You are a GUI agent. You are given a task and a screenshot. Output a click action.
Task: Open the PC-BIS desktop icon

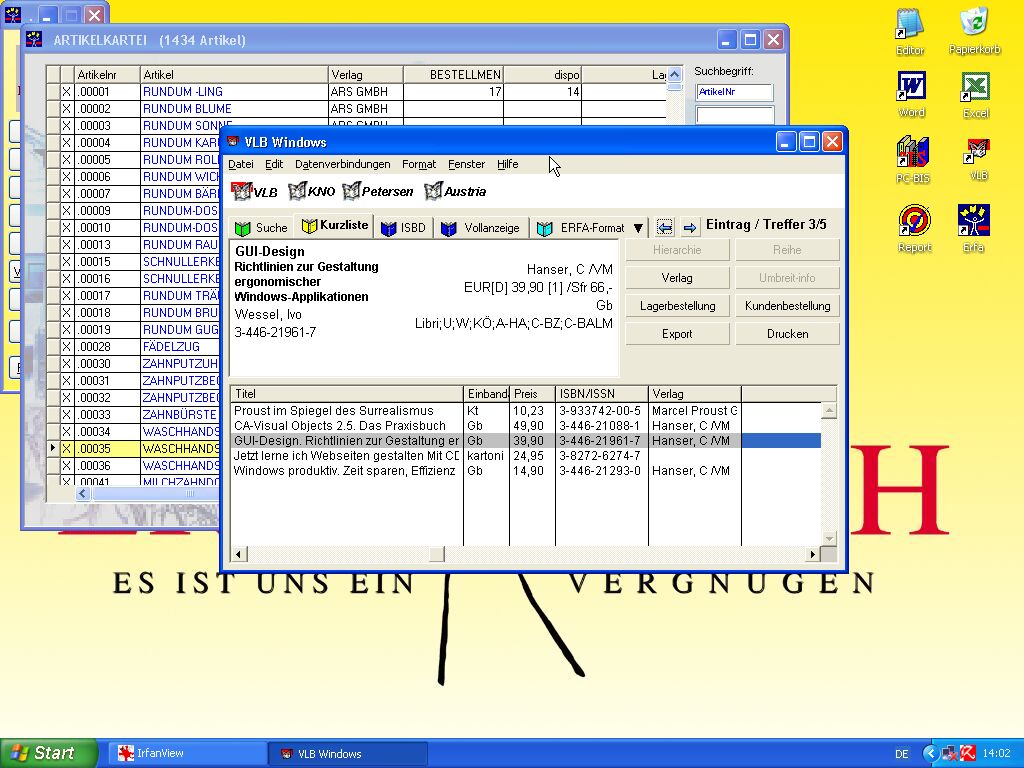point(912,159)
